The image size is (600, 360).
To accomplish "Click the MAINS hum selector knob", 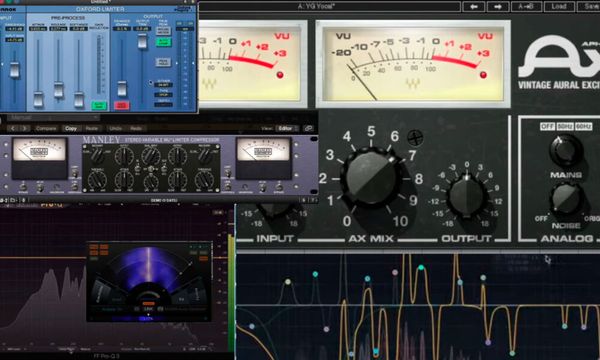I will [566, 150].
